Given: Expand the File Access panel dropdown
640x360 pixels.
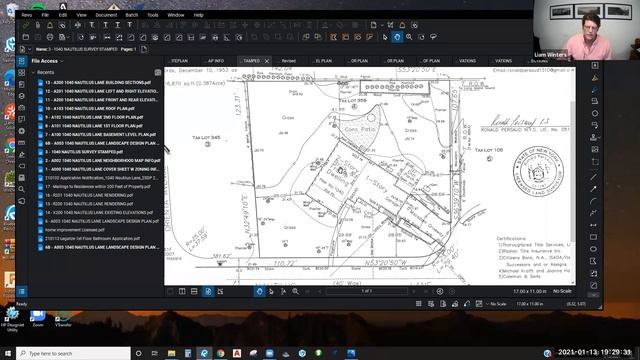Looking at the screenshot, I should coord(62,61).
